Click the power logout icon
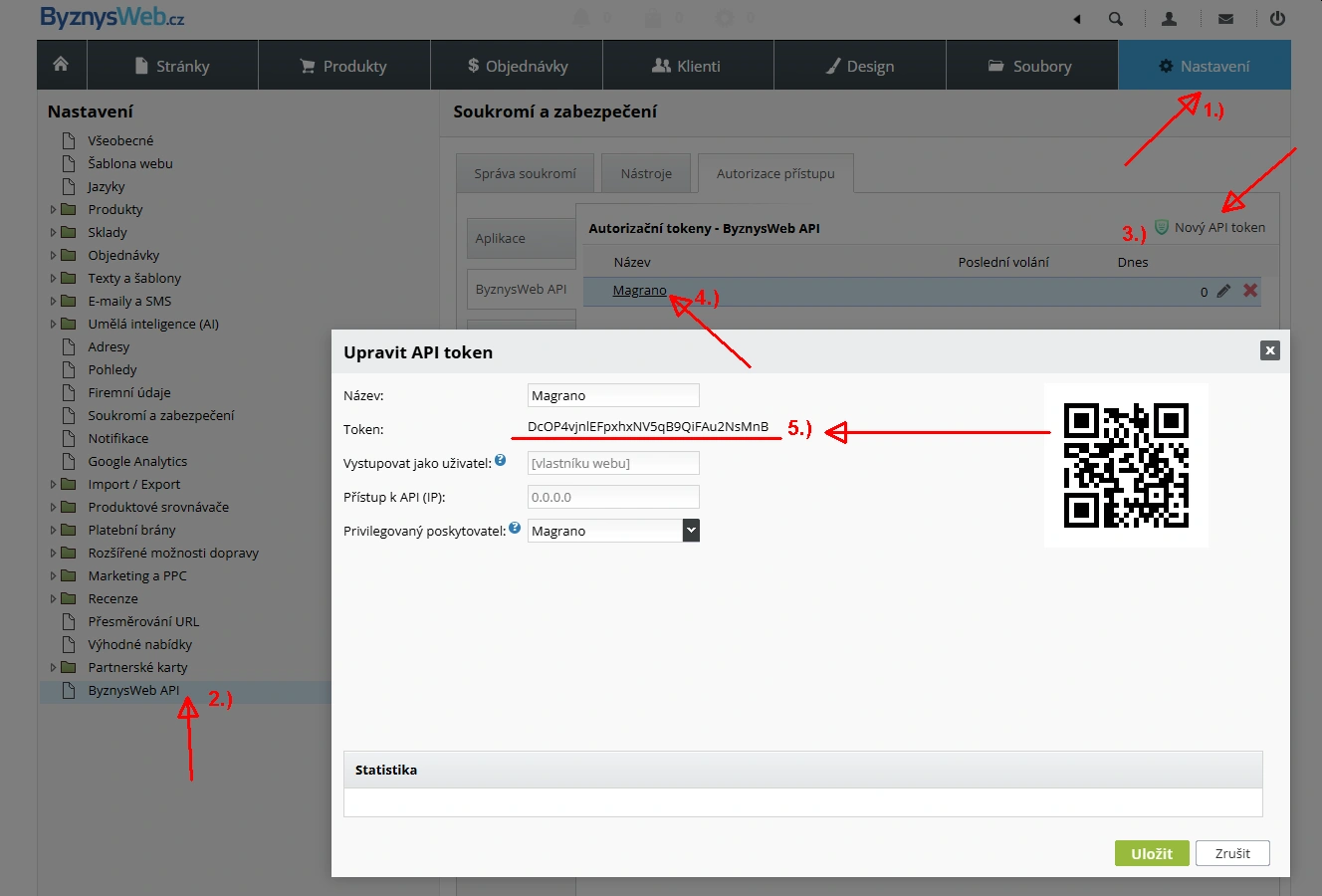The height and width of the screenshot is (896, 1322). 1278,19
